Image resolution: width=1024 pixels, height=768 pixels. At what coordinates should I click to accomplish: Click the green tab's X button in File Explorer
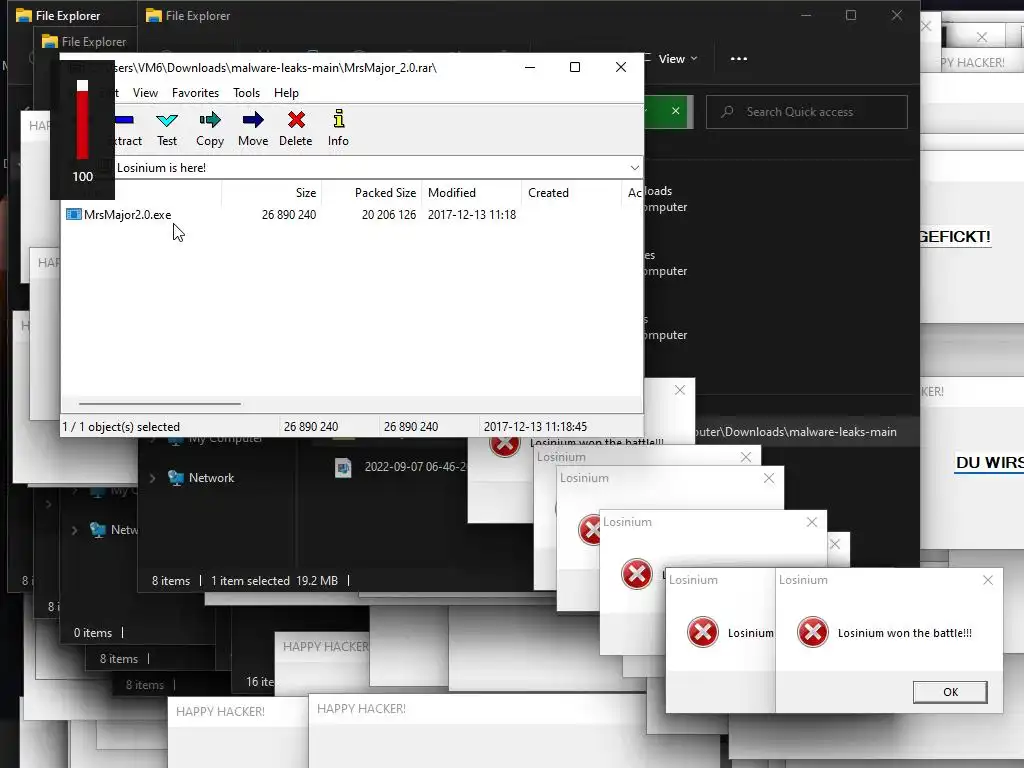[x=675, y=111]
